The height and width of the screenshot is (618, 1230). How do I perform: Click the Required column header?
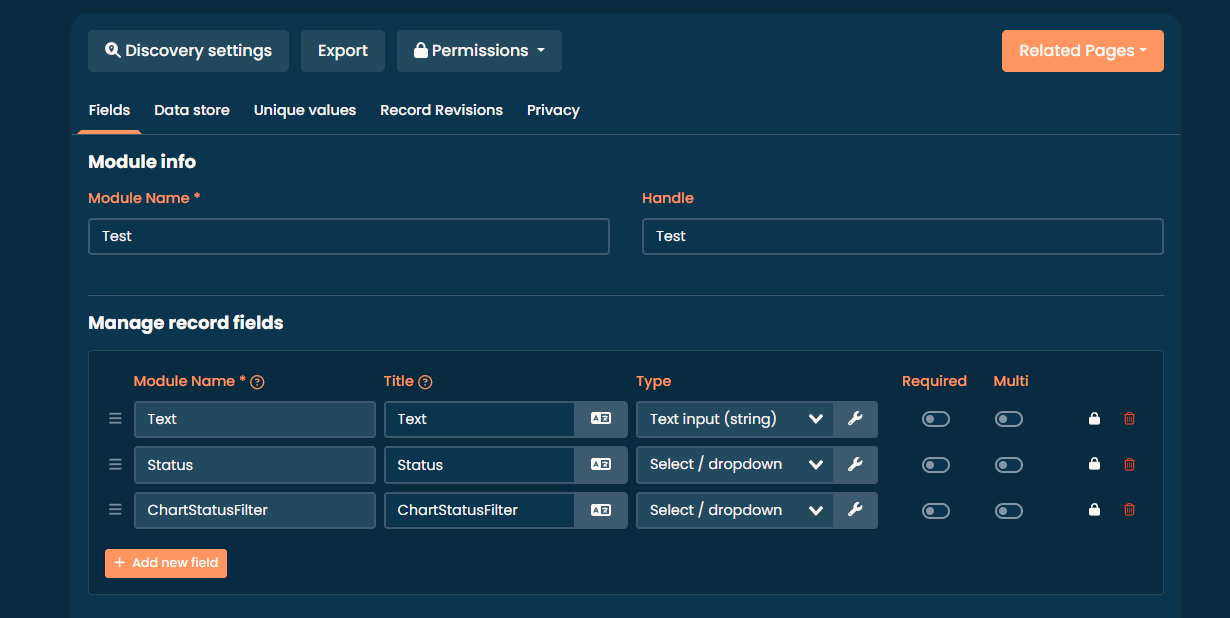[934, 381]
